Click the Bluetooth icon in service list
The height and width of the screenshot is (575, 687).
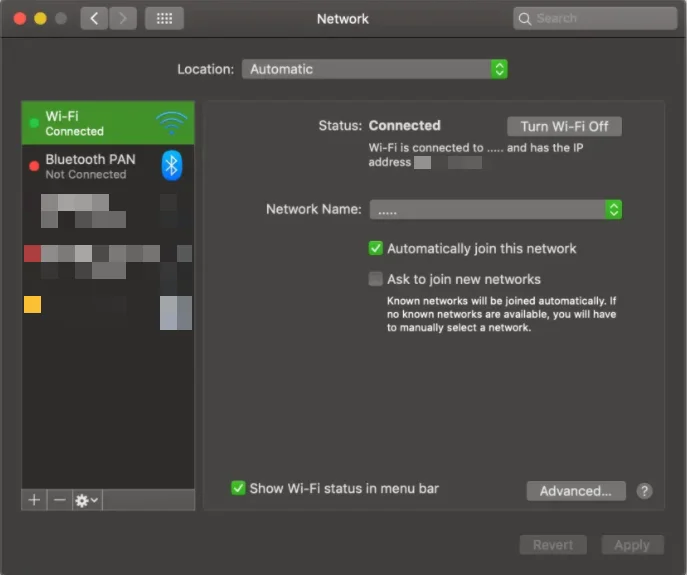pos(172,166)
